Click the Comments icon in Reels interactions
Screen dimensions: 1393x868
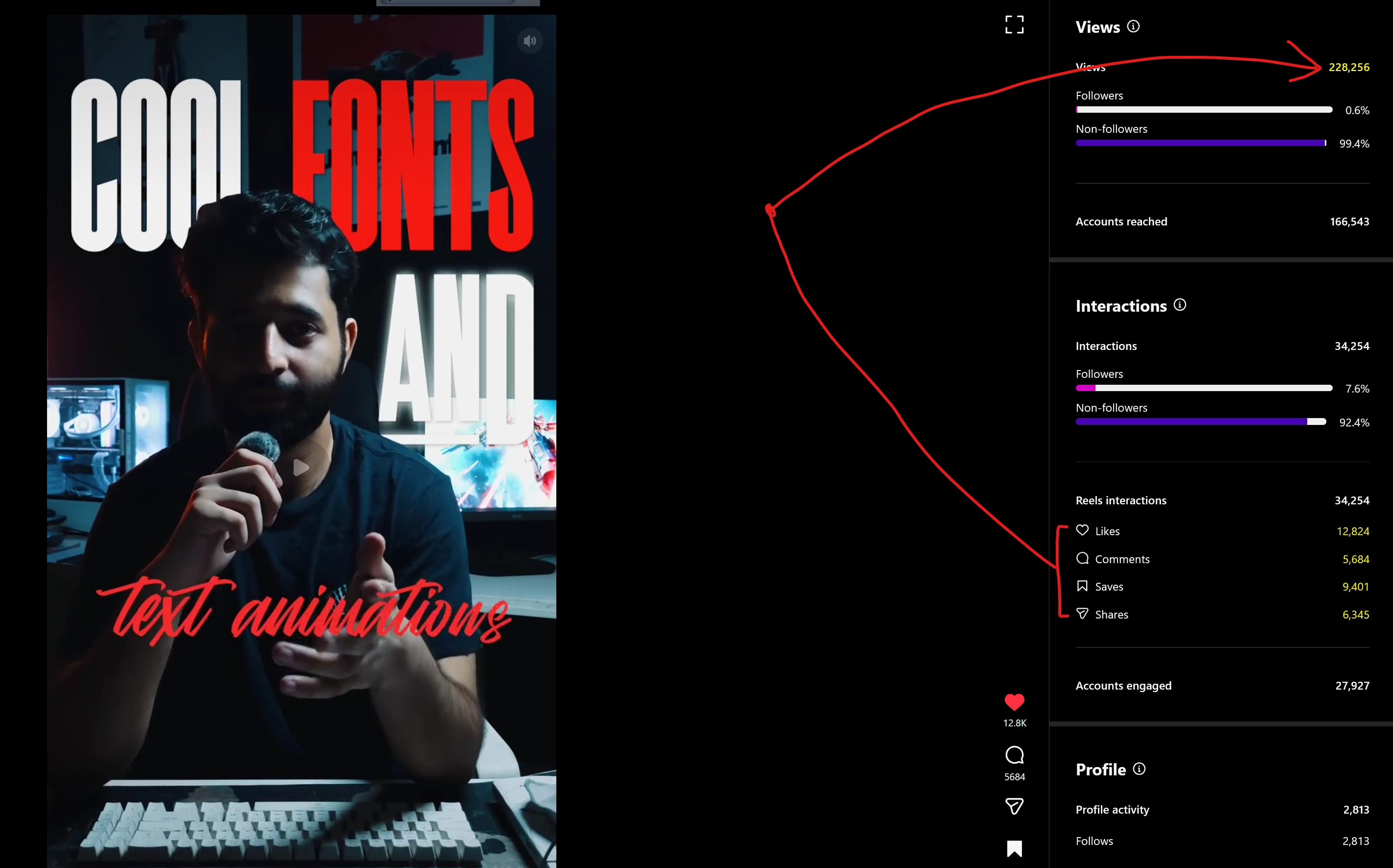[1082, 559]
